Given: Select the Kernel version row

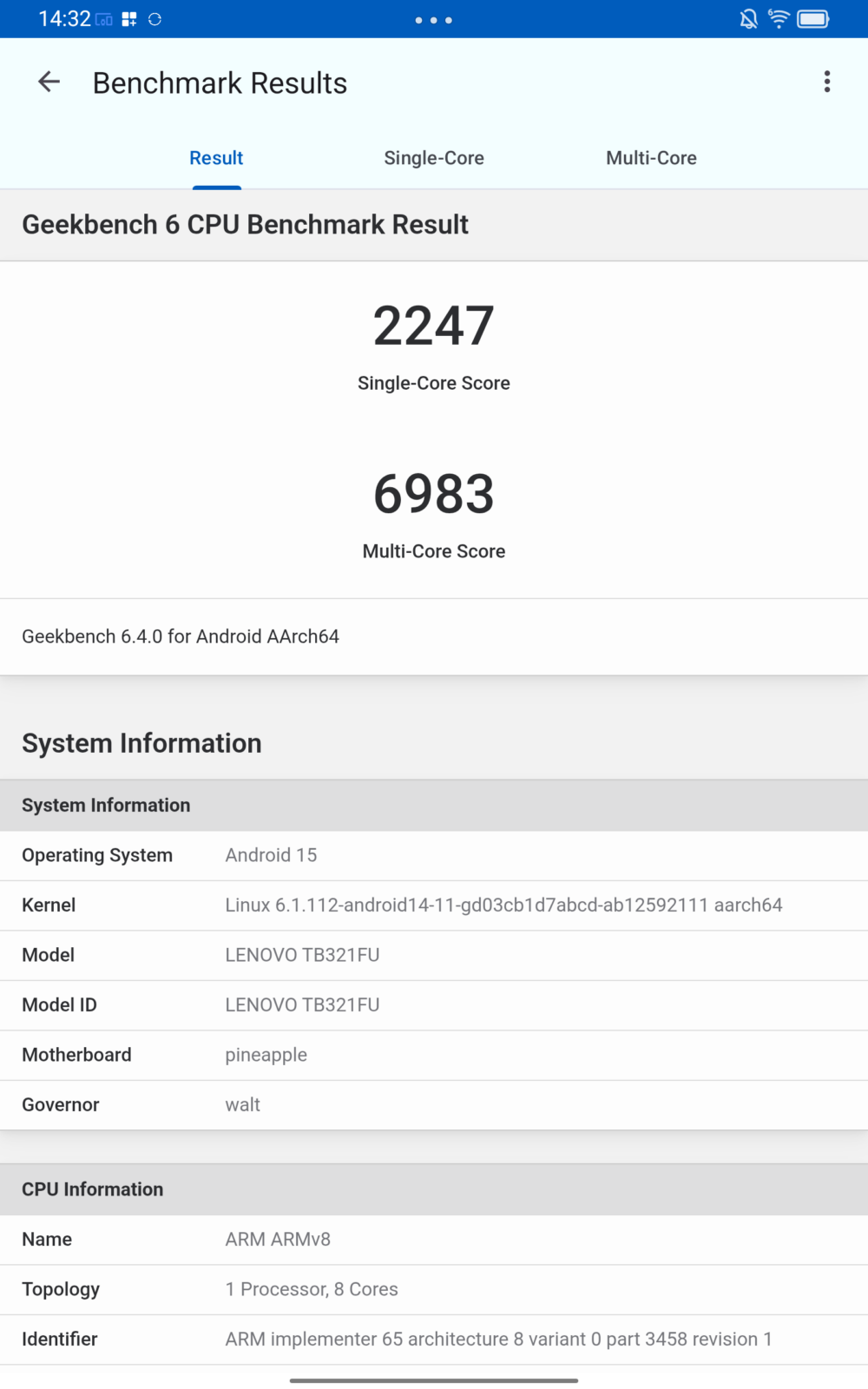Looking at the screenshot, I should tap(434, 905).
